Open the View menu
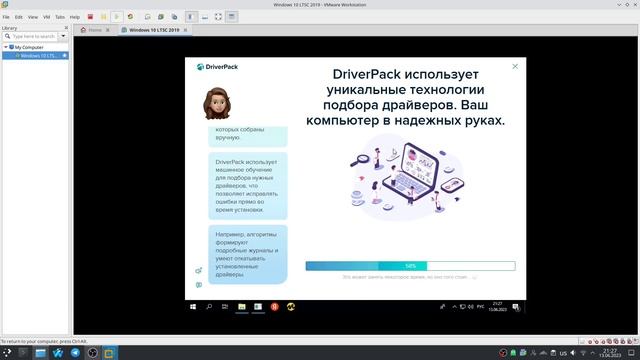This screenshot has width=640, height=360. (x=33, y=17)
